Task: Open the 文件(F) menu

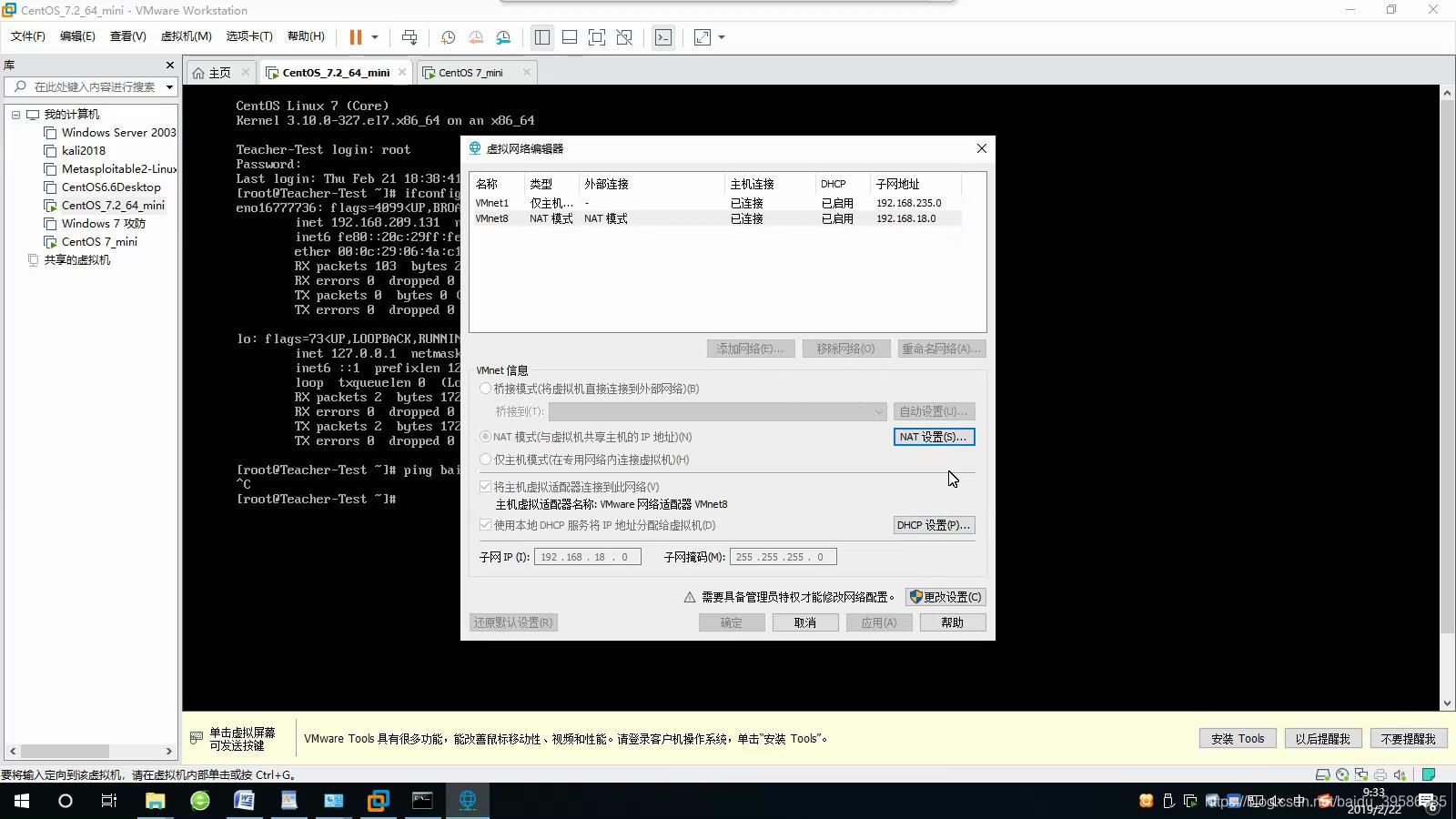Action: pos(28,36)
